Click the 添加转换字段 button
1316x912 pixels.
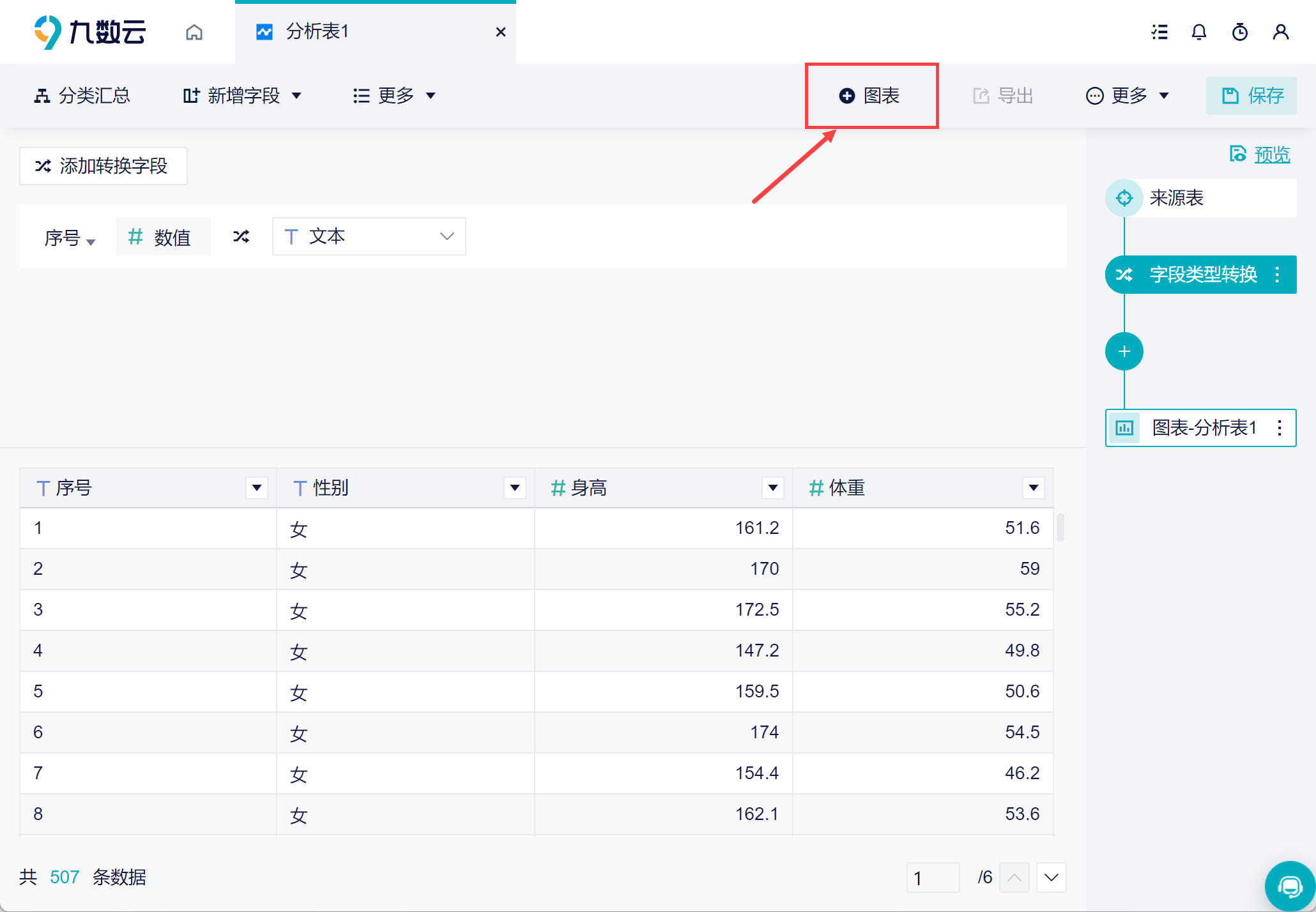[x=103, y=166]
